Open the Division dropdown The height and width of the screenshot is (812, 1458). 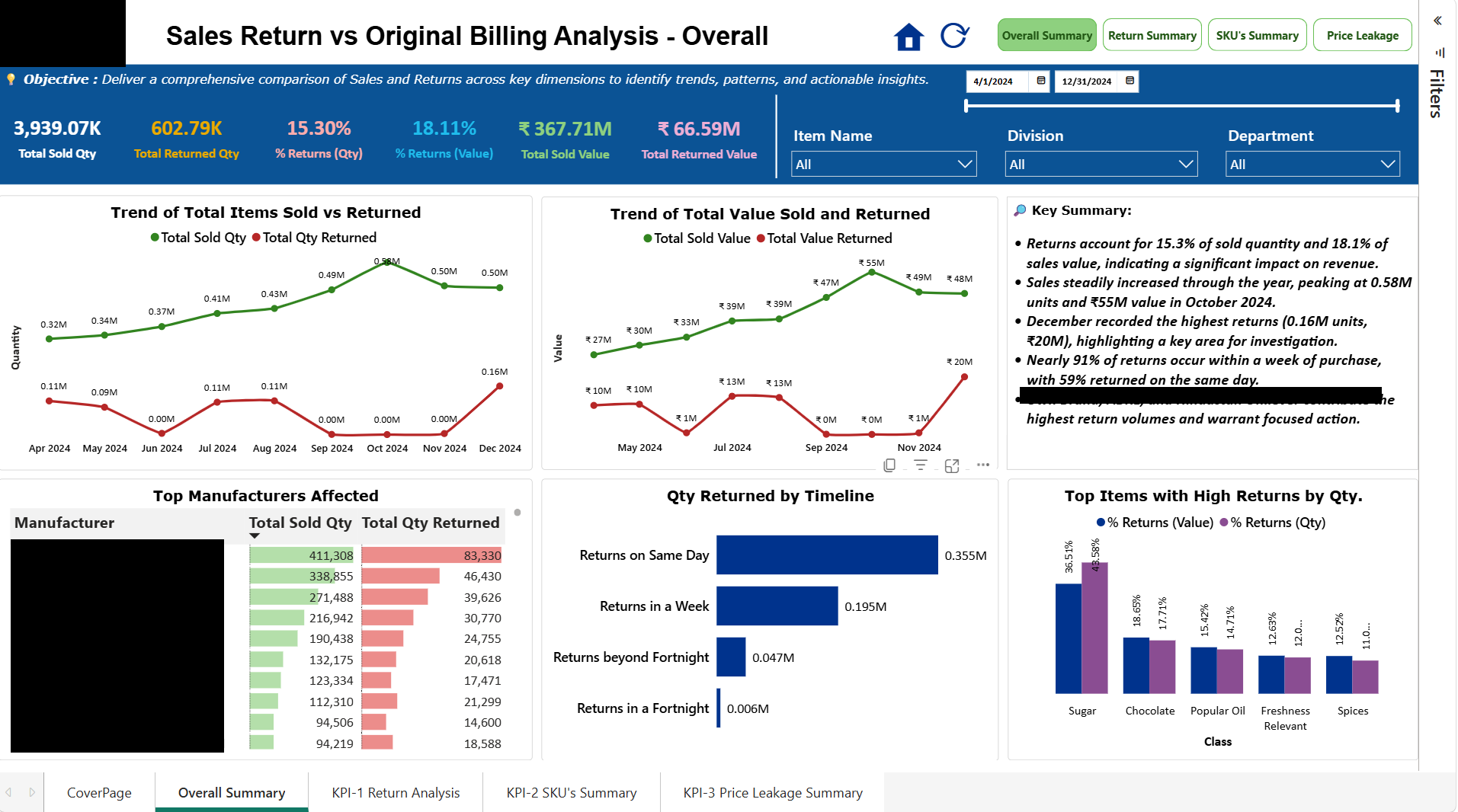1101,164
